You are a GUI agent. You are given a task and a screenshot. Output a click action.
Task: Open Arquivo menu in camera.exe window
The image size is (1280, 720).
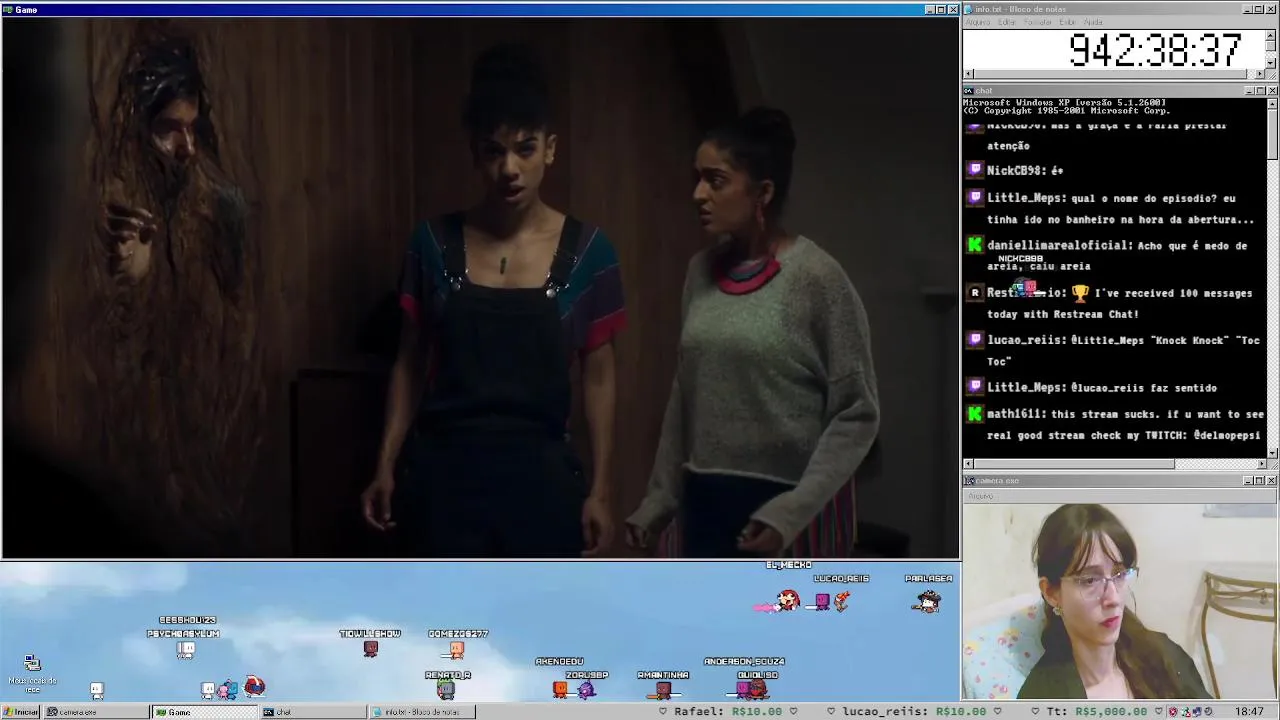(980, 496)
